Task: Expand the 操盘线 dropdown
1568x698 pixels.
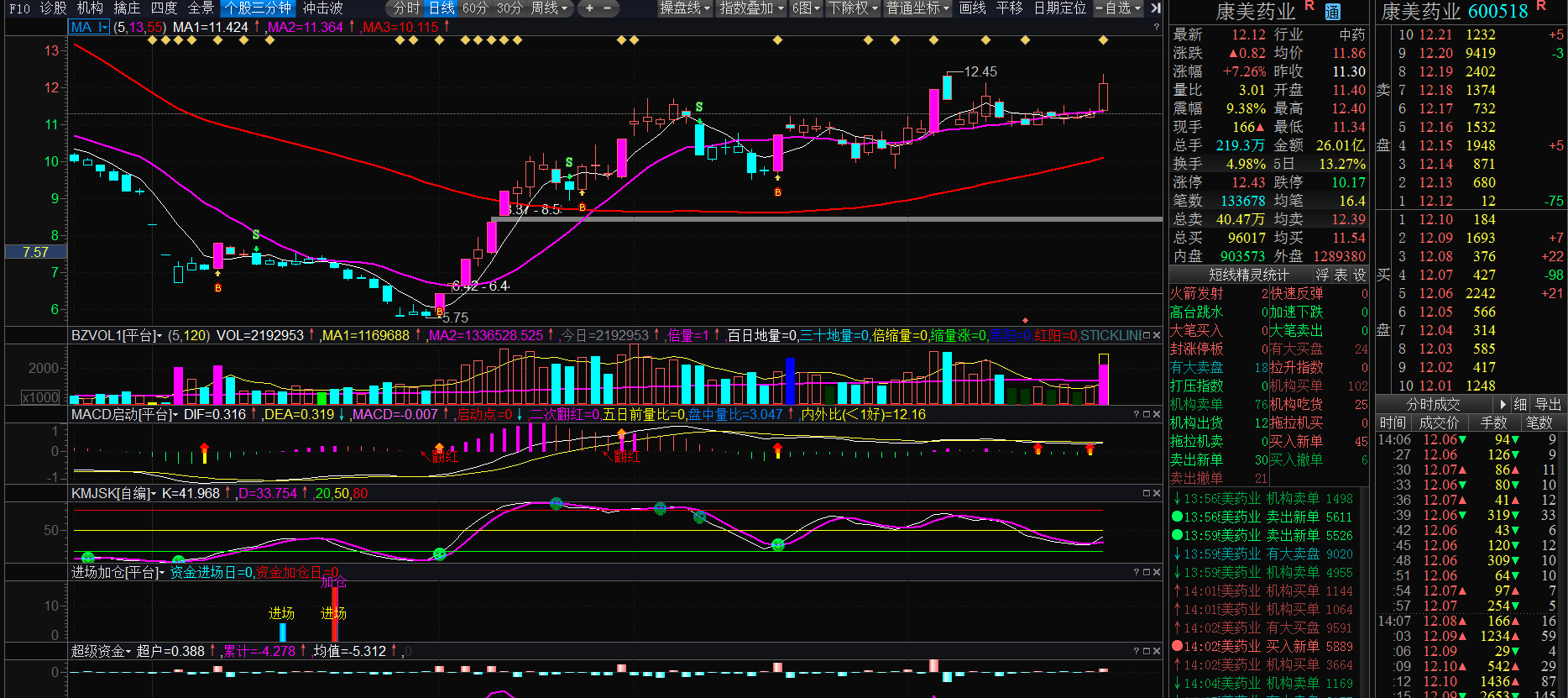Action: pyautogui.click(x=685, y=8)
